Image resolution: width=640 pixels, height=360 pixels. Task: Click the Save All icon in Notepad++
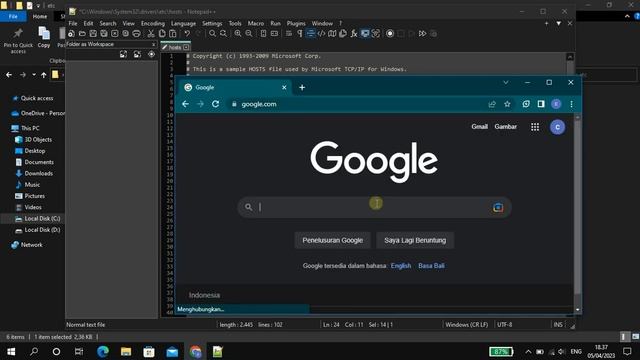(x=104, y=33)
